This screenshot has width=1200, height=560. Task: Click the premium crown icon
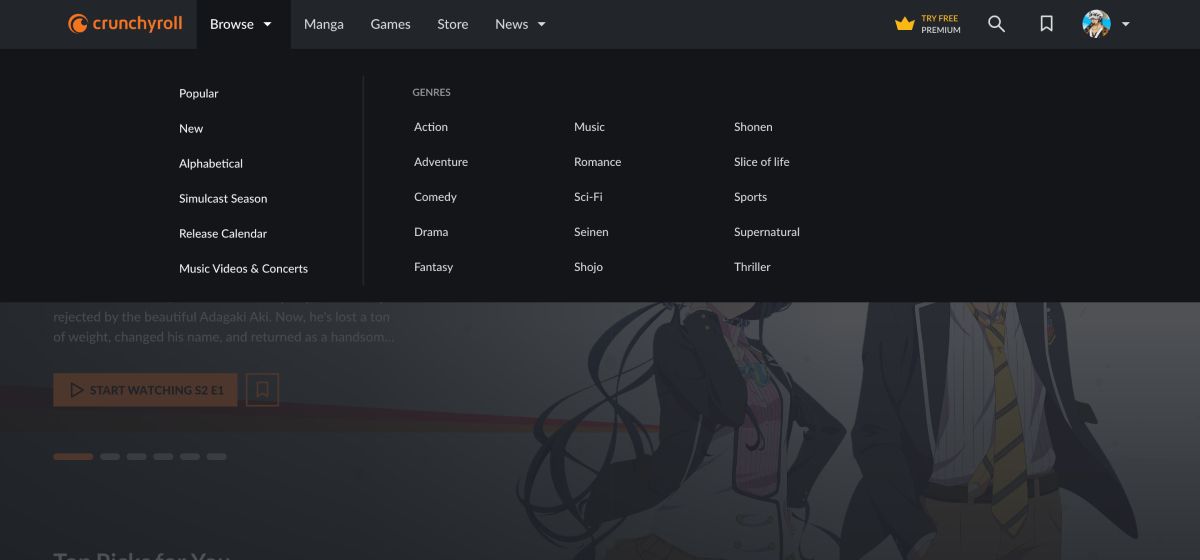[905, 24]
